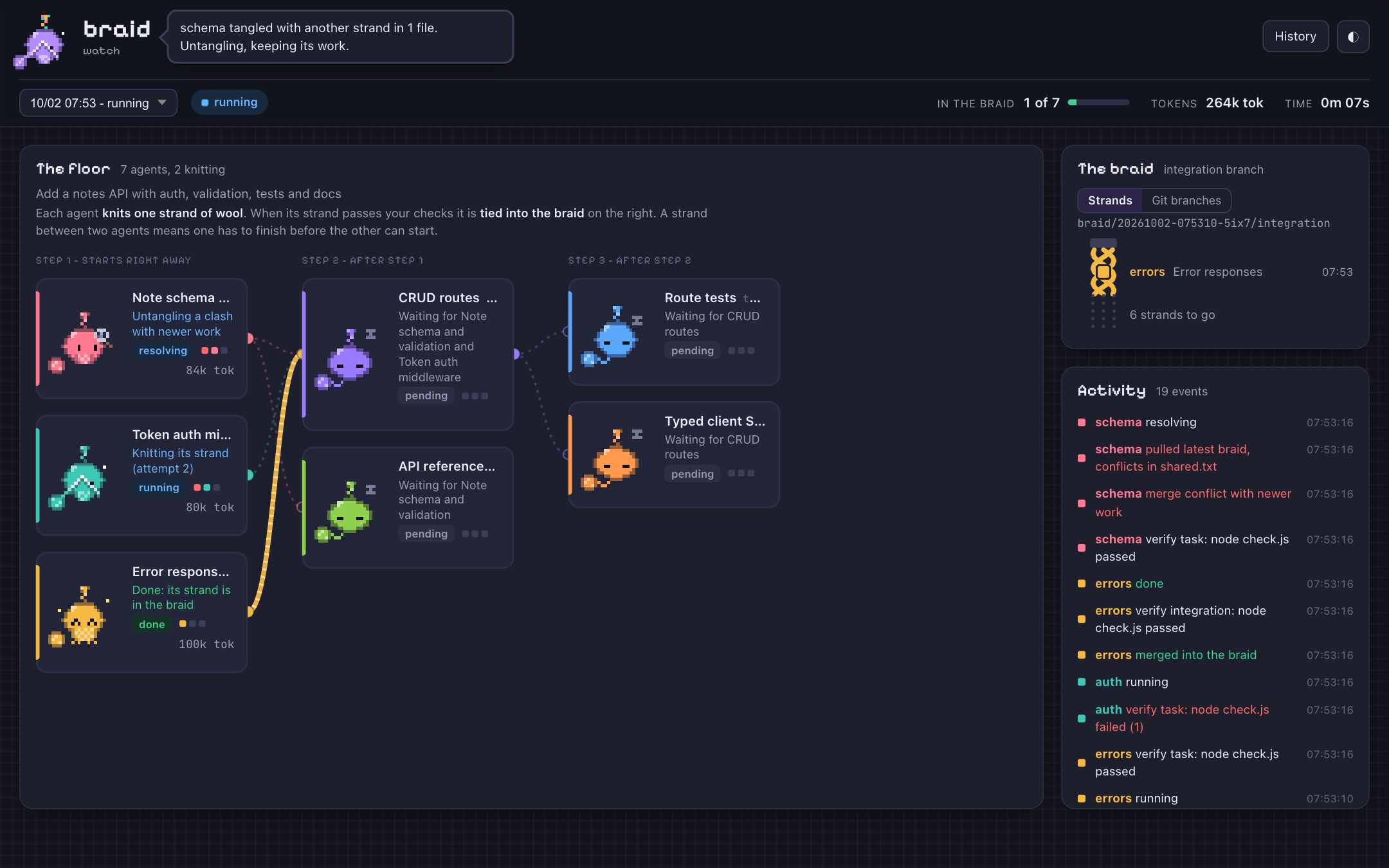This screenshot has height=868, width=1389.
Task: Click the hourglass icon on CRUD routes card
Action: coord(371,334)
